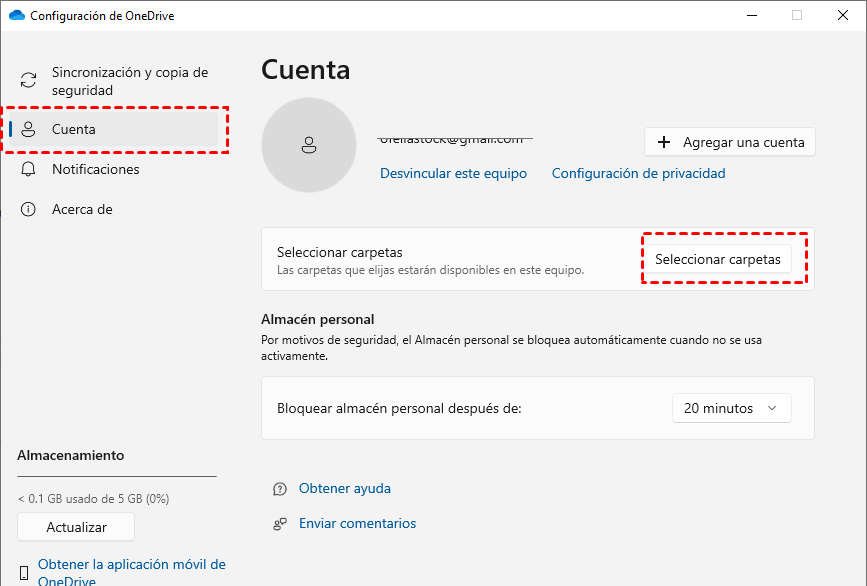867x586 pixels.
Task: Click the mobile phone icon
Action: [24, 573]
